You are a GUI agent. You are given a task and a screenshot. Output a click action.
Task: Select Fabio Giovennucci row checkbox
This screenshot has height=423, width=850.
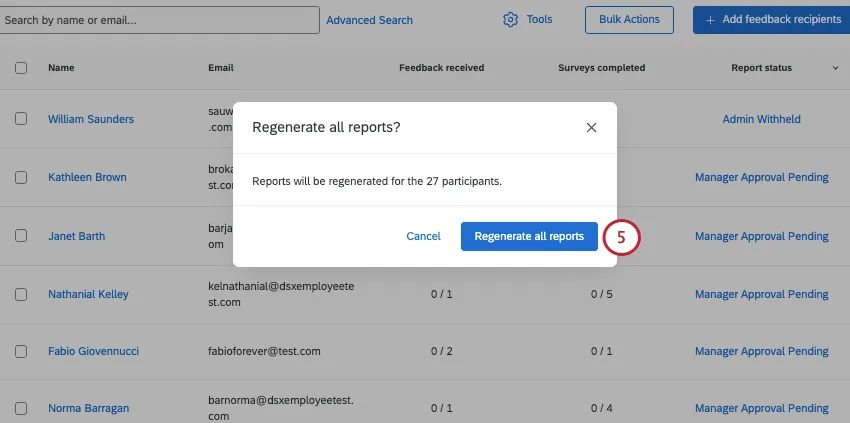coord(21,351)
